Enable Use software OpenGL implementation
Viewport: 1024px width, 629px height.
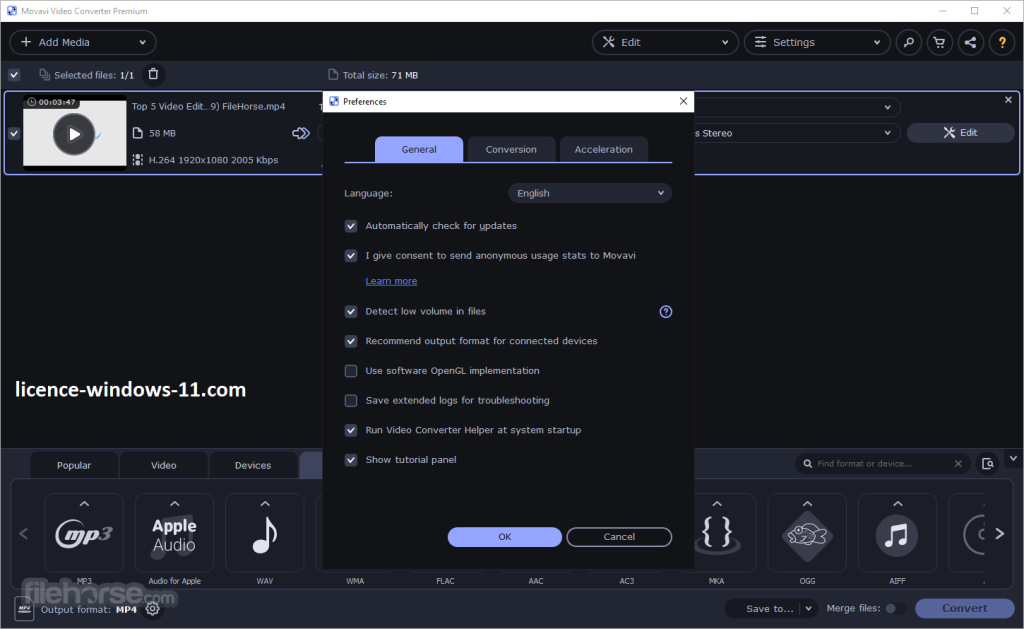[x=351, y=371]
